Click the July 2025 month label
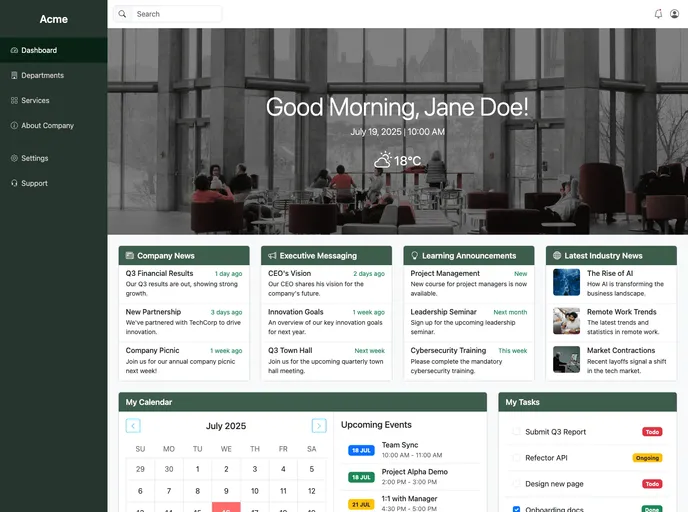 226,426
